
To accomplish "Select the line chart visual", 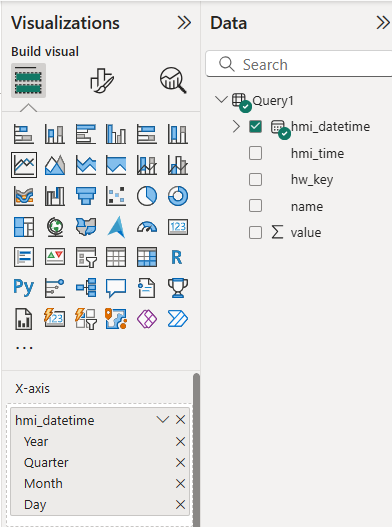I will pyautogui.click(x=24, y=165).
